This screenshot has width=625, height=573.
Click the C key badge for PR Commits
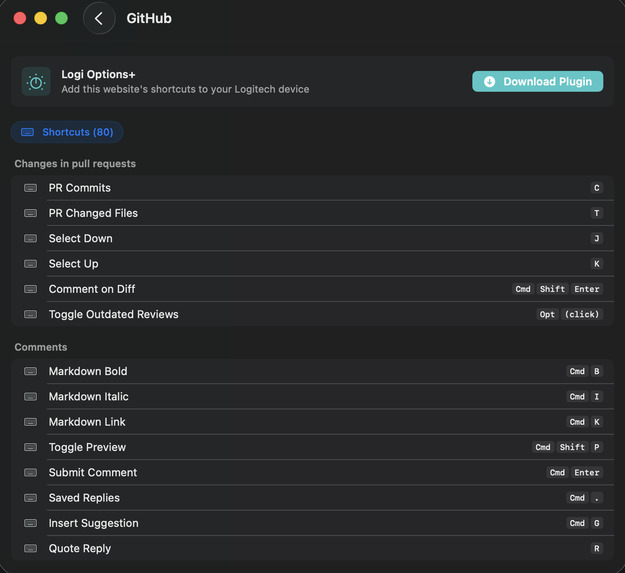click(597, 188)
